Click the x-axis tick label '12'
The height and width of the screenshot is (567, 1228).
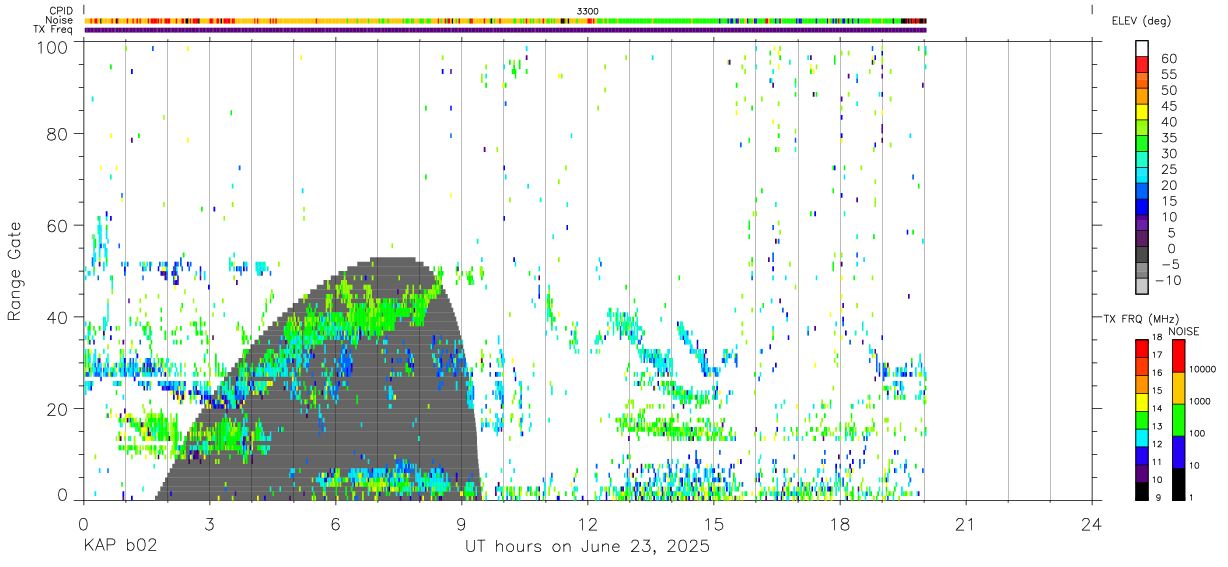click(587, 523)
